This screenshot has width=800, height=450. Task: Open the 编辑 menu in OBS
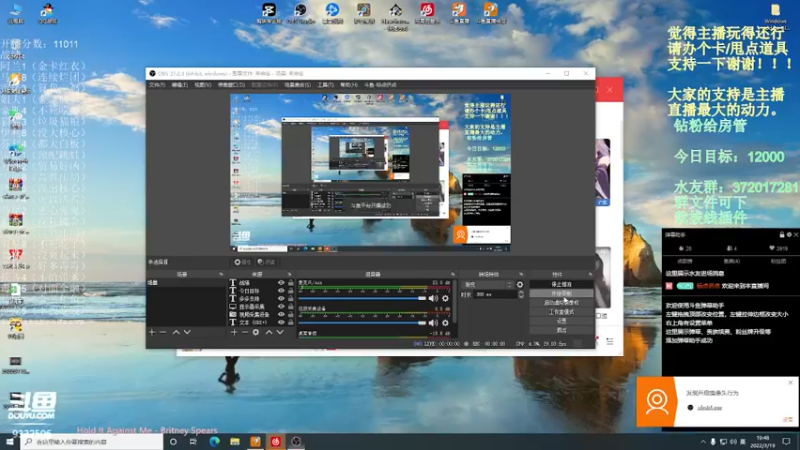click(180, 85)
